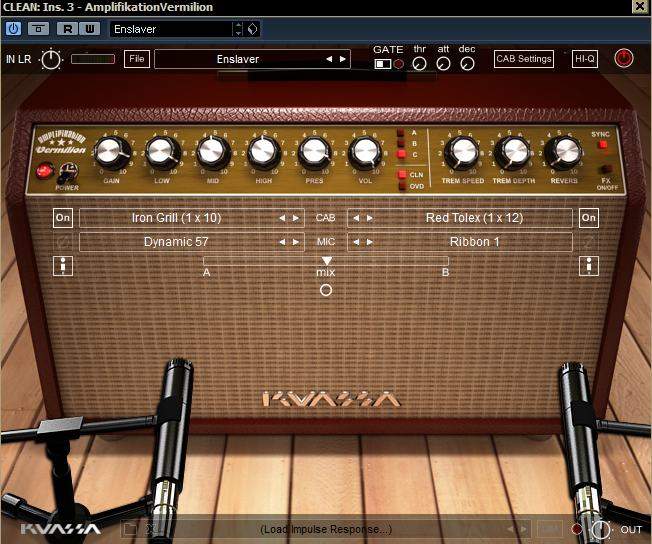
Task: Click the Read automation R button
Action: 67,29
